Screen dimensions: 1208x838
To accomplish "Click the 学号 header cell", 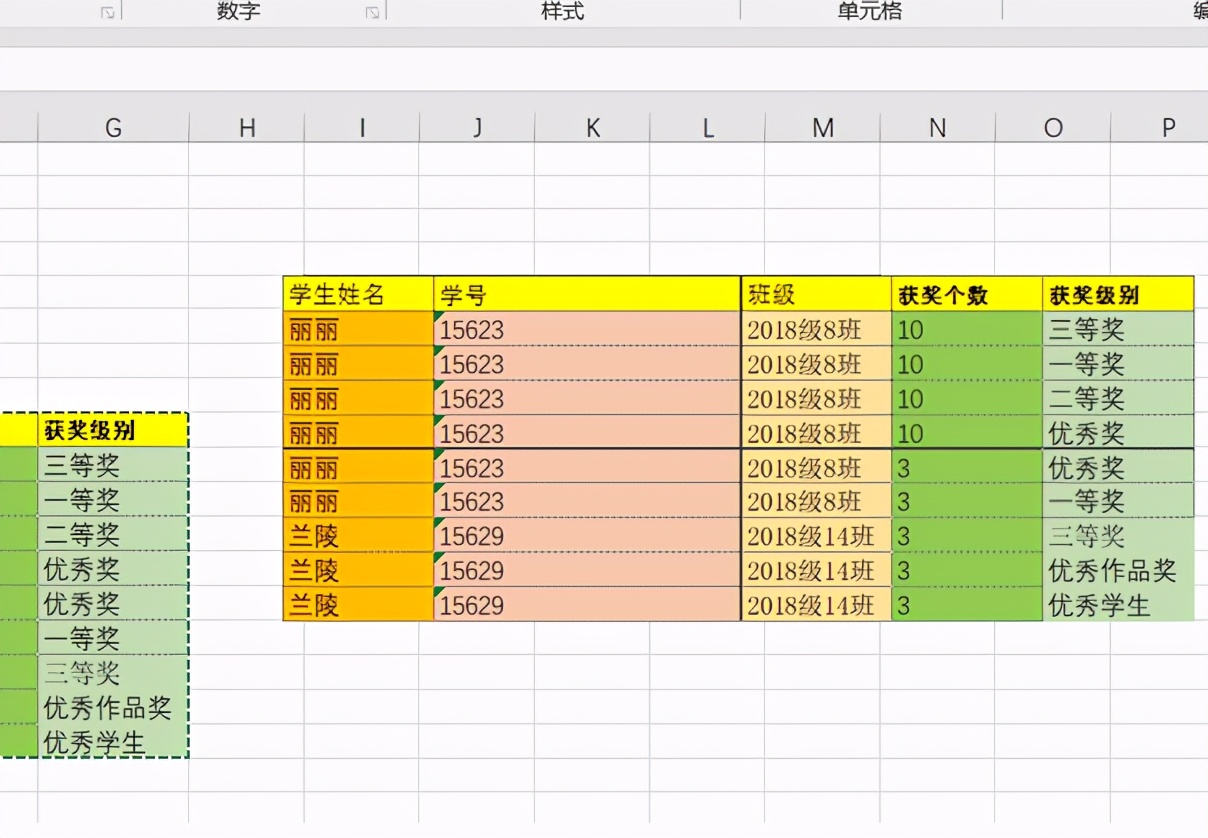I will [x=587, y=294].
